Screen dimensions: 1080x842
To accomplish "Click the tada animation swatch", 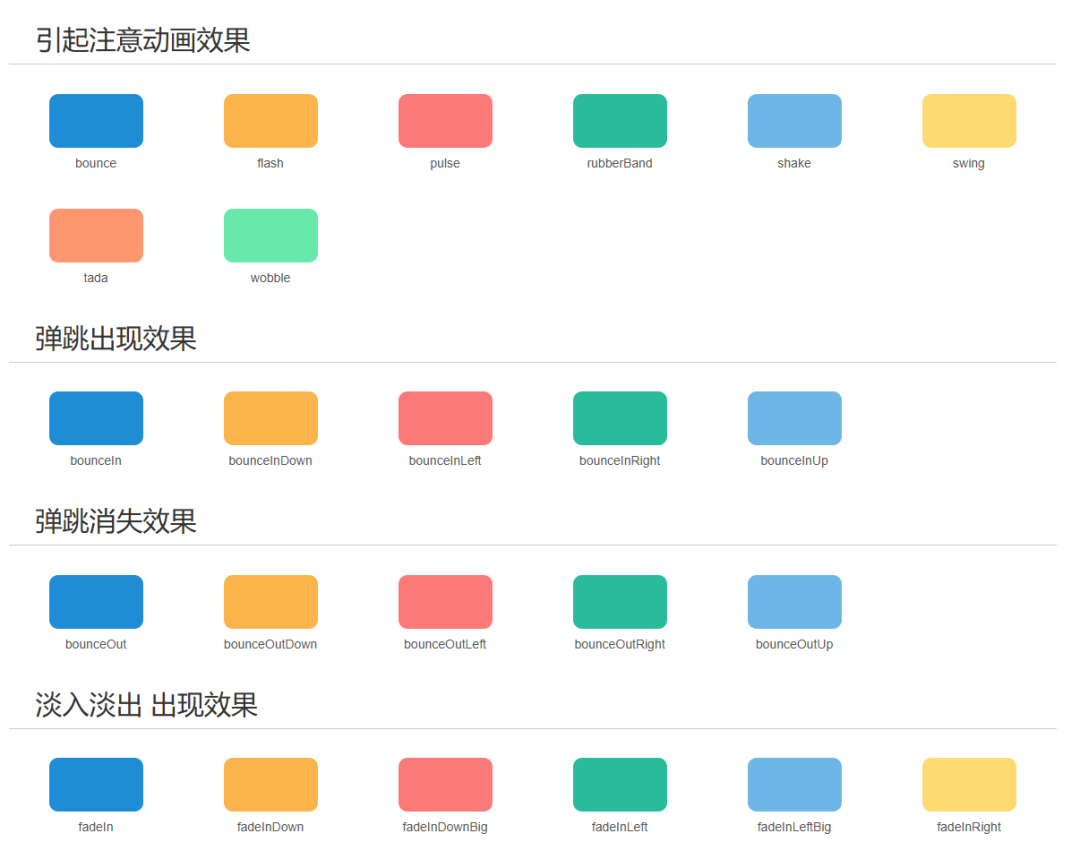I will click(x=96, y=234).
